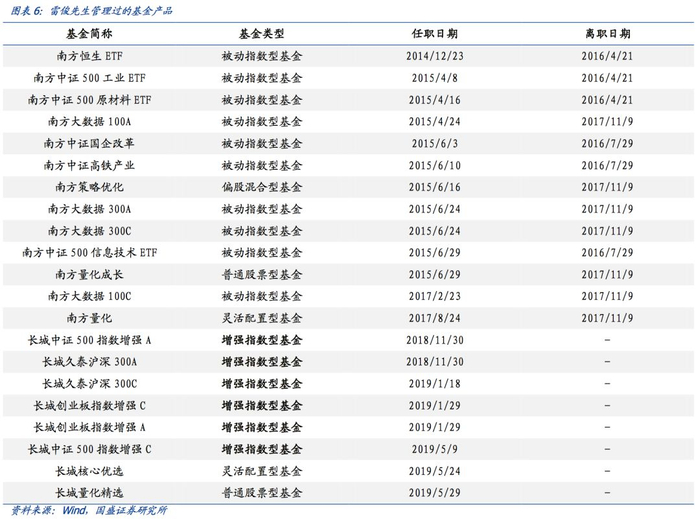700x521 pixels.
Task: Click the 离职日期 column header
Action: coord(607,33)
